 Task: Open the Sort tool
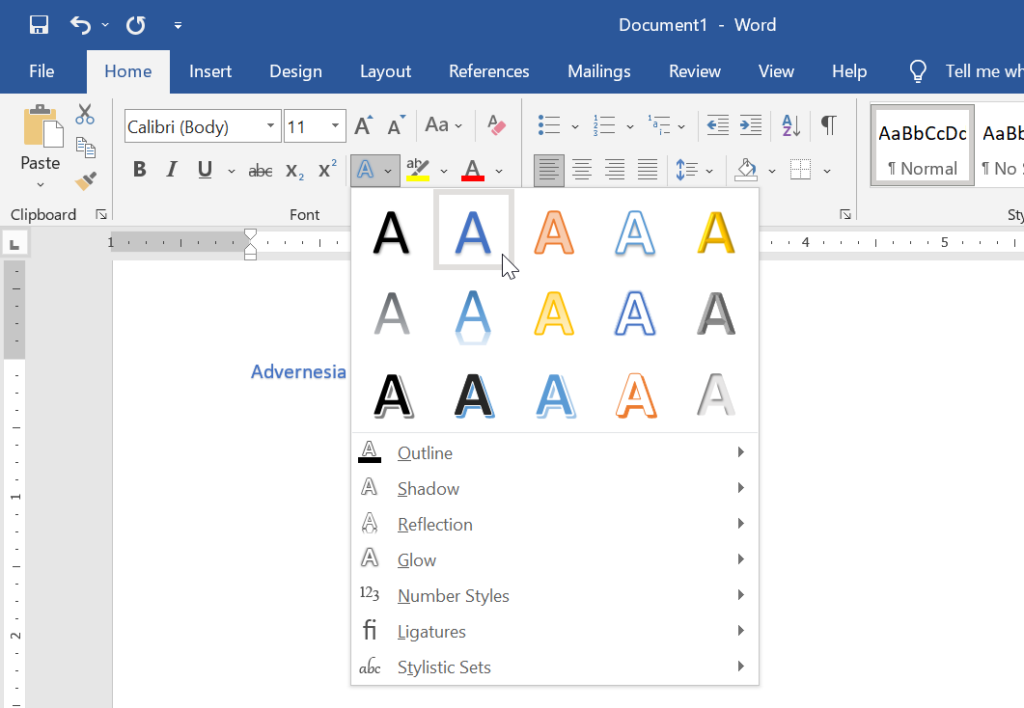789,126
